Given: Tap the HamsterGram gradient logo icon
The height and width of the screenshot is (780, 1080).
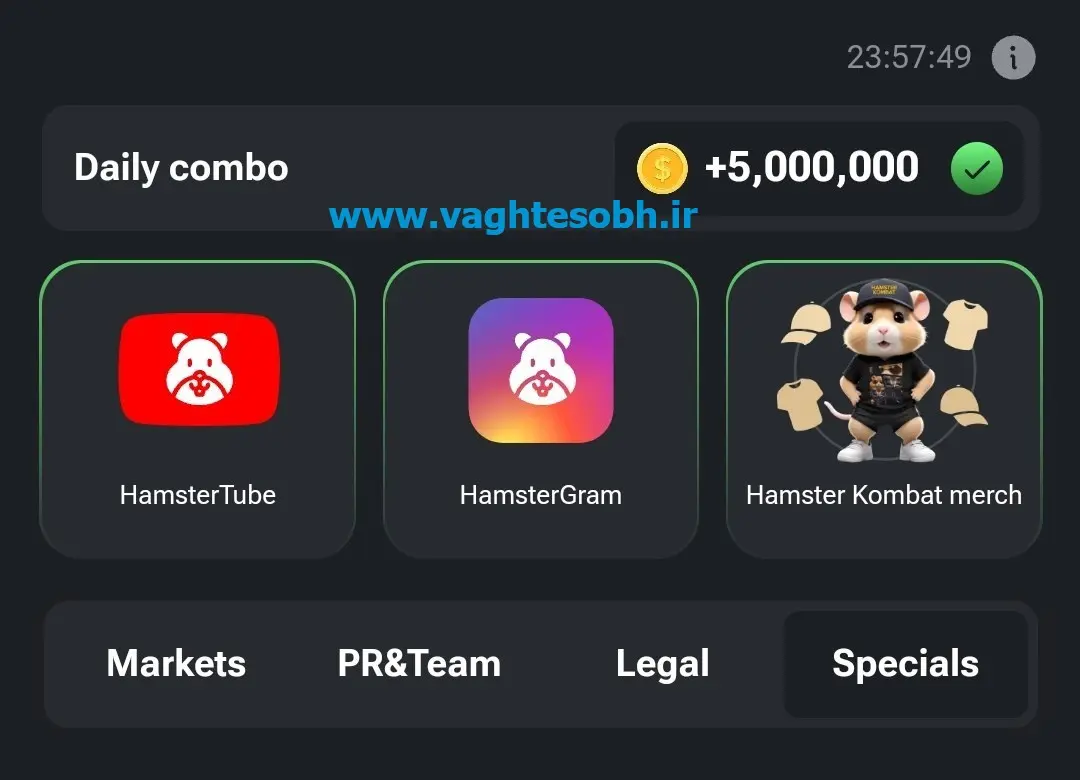Looking at the screenshot, I should (x=541, y=370).
